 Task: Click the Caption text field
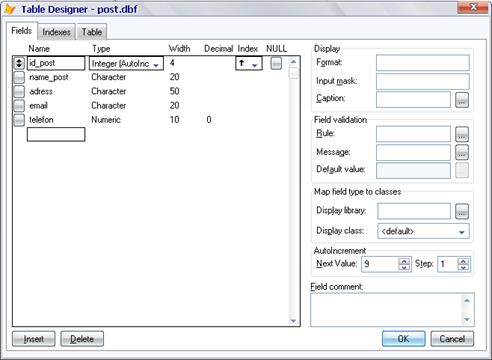coord(413,100)
